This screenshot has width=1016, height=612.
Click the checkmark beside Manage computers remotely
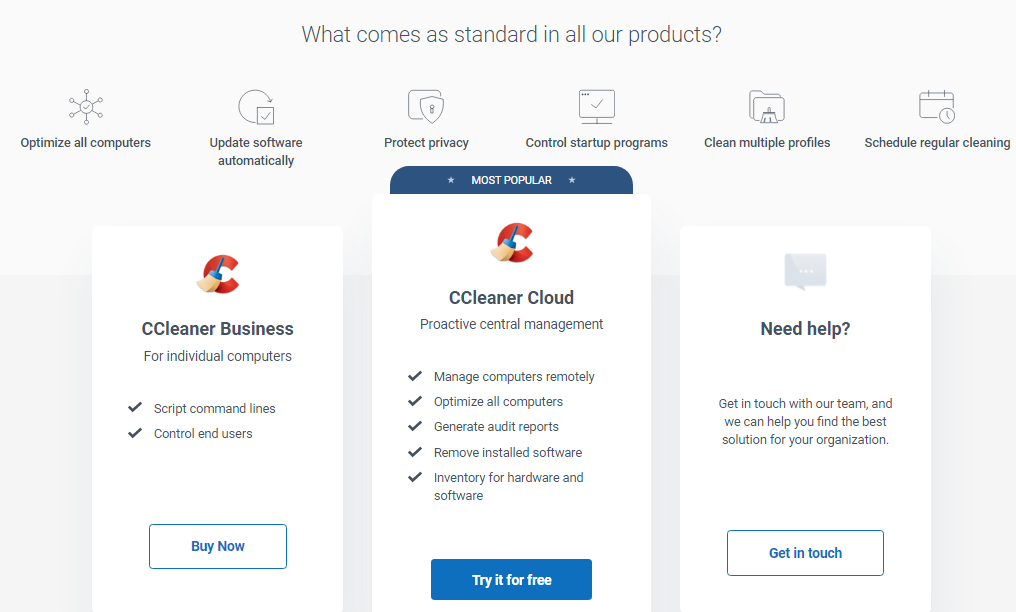click(x=415, y=377)
